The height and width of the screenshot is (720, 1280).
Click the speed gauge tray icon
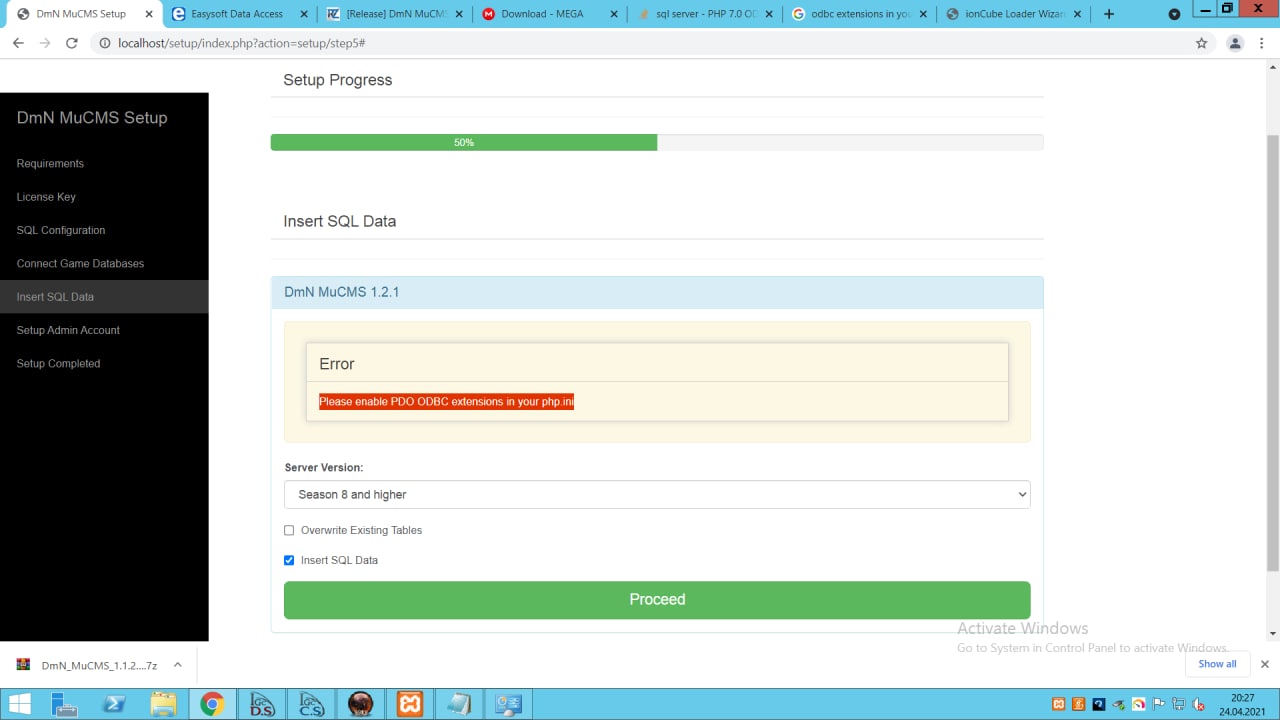pos(1139,704)
